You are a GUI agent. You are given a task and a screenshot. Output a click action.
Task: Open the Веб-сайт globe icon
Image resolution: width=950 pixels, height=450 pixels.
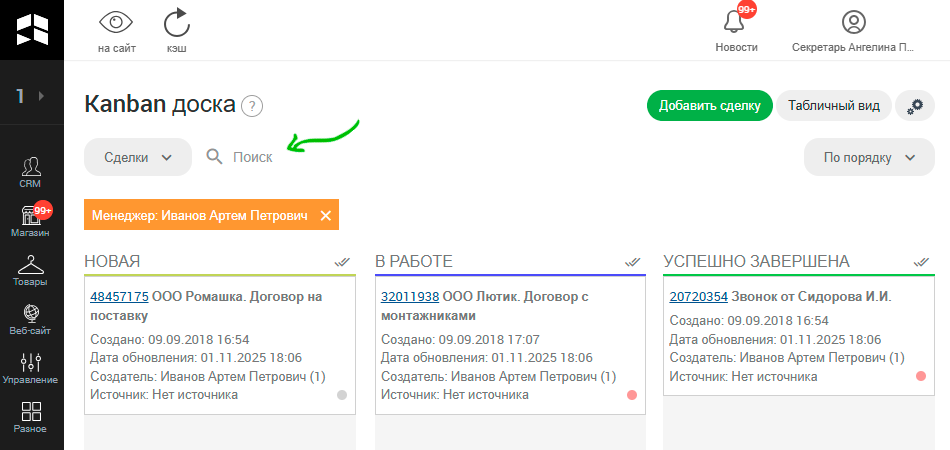(30, 319)
